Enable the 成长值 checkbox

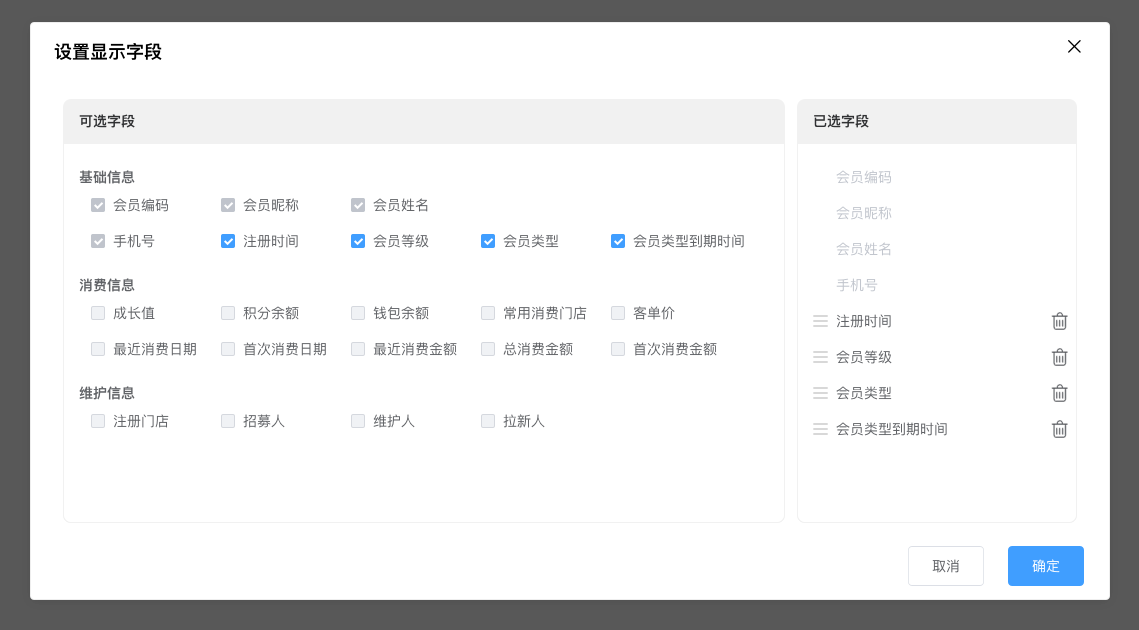(x=98, y=313)
